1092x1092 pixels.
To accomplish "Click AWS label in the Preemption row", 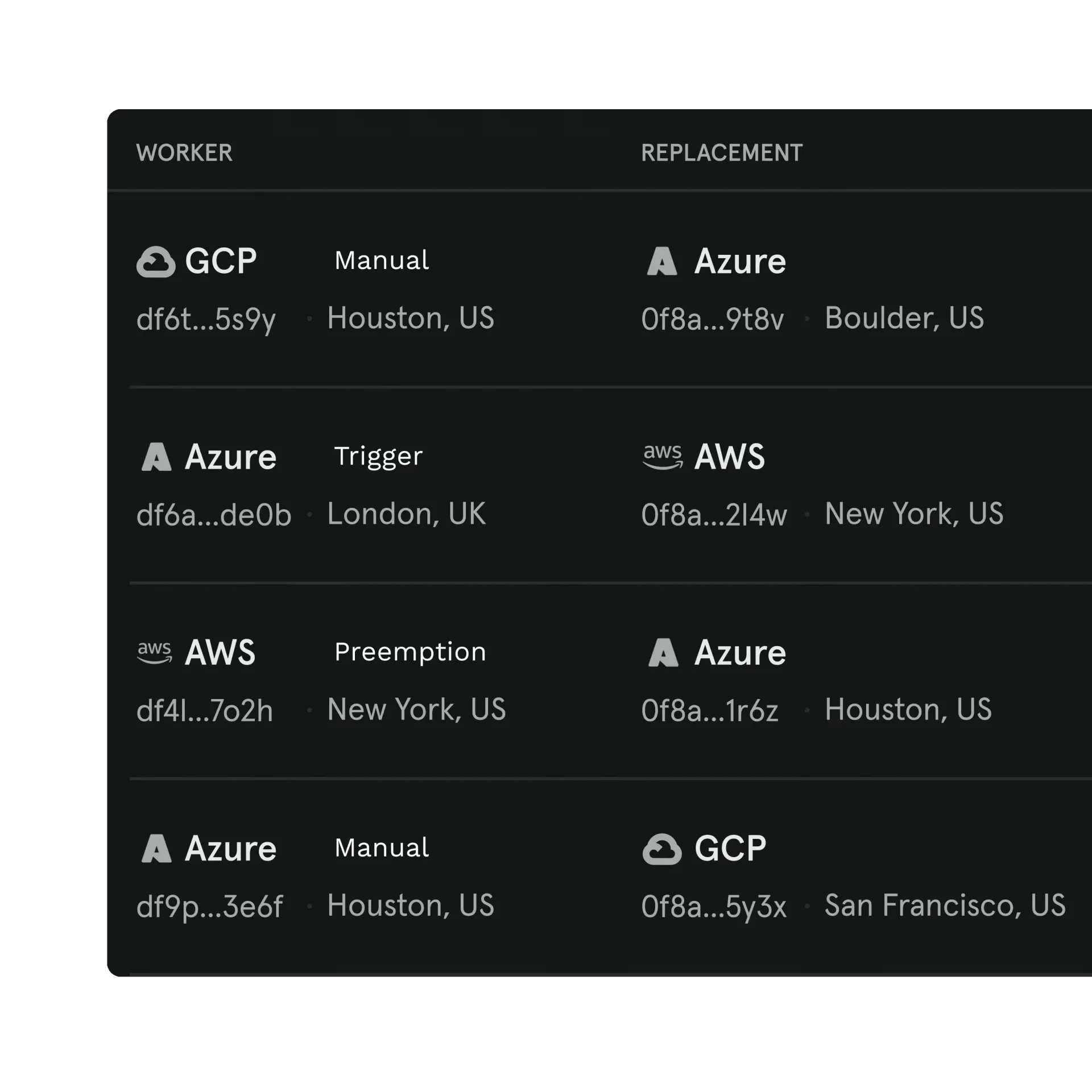I will tap(221, 652).
